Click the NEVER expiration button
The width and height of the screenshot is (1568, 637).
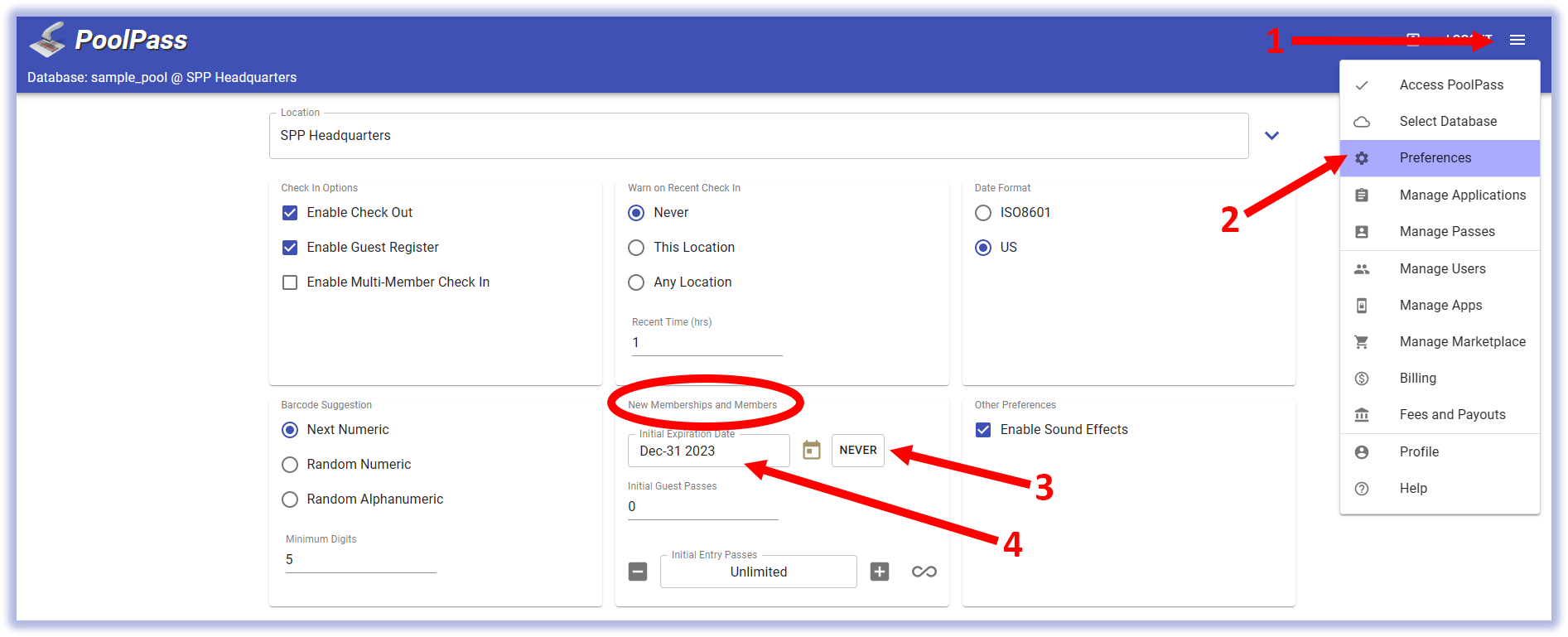point(858,451)
